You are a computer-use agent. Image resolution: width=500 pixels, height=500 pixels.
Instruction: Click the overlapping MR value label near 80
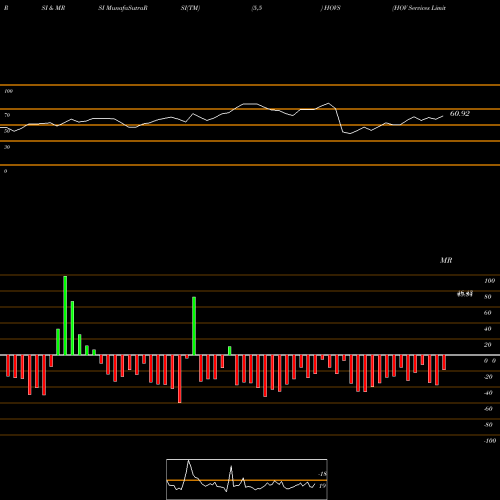[465, 294]
